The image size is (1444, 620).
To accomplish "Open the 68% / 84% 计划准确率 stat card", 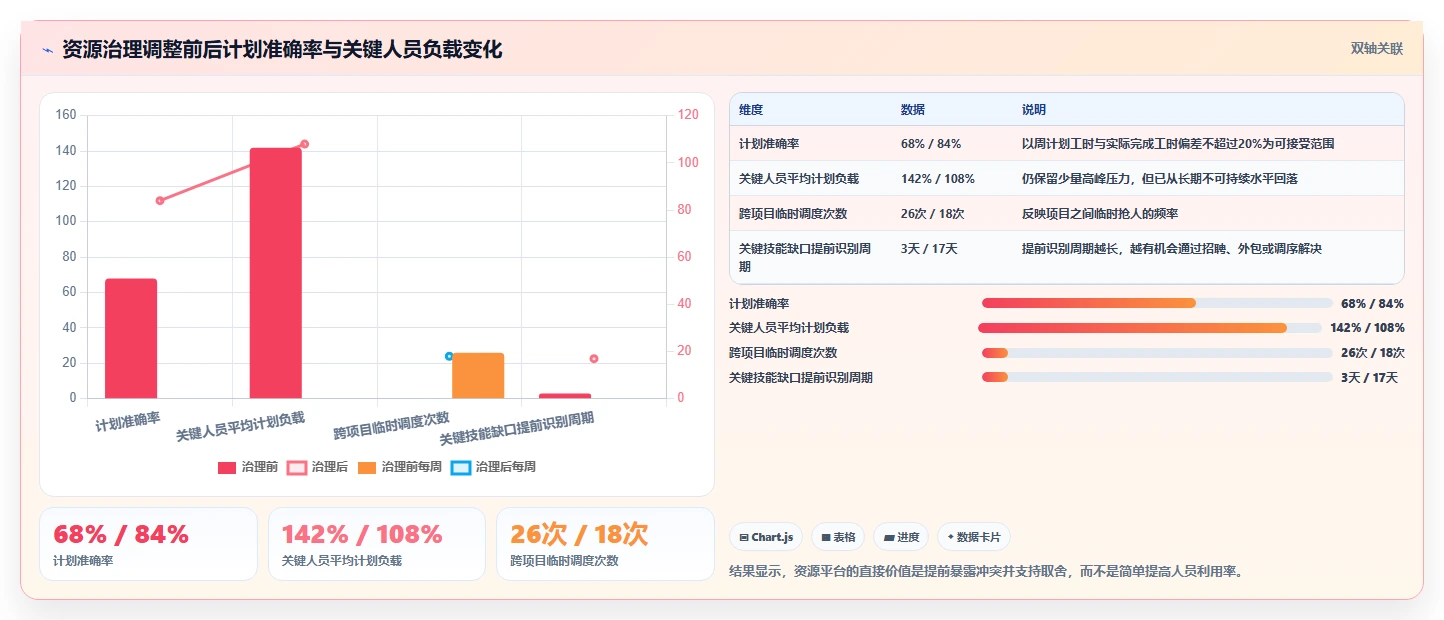I will pyautogui.click(x=148, y=544).
